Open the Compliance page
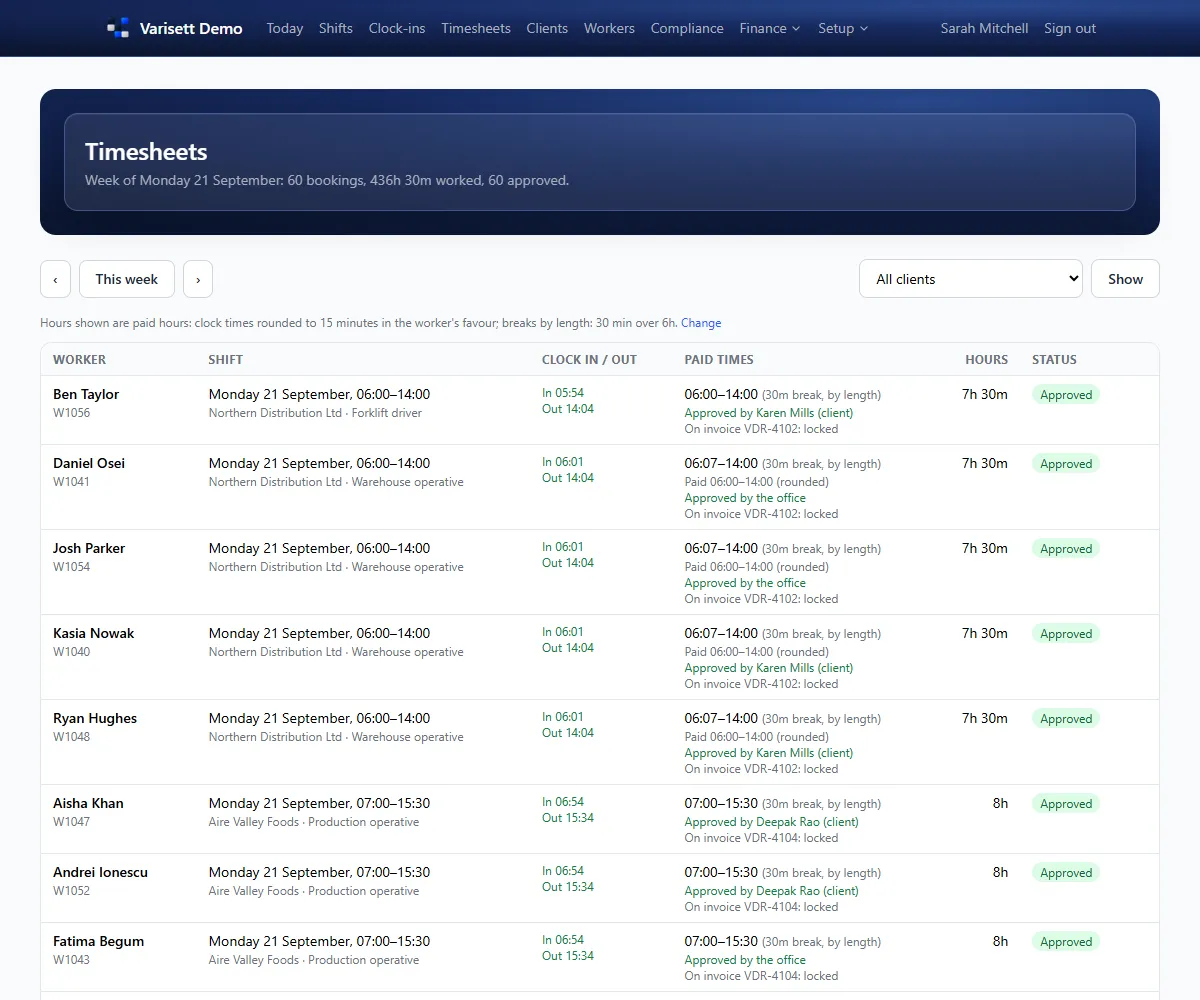The height and width of the screenshot is (1000, 1200). tap(687, 28)
